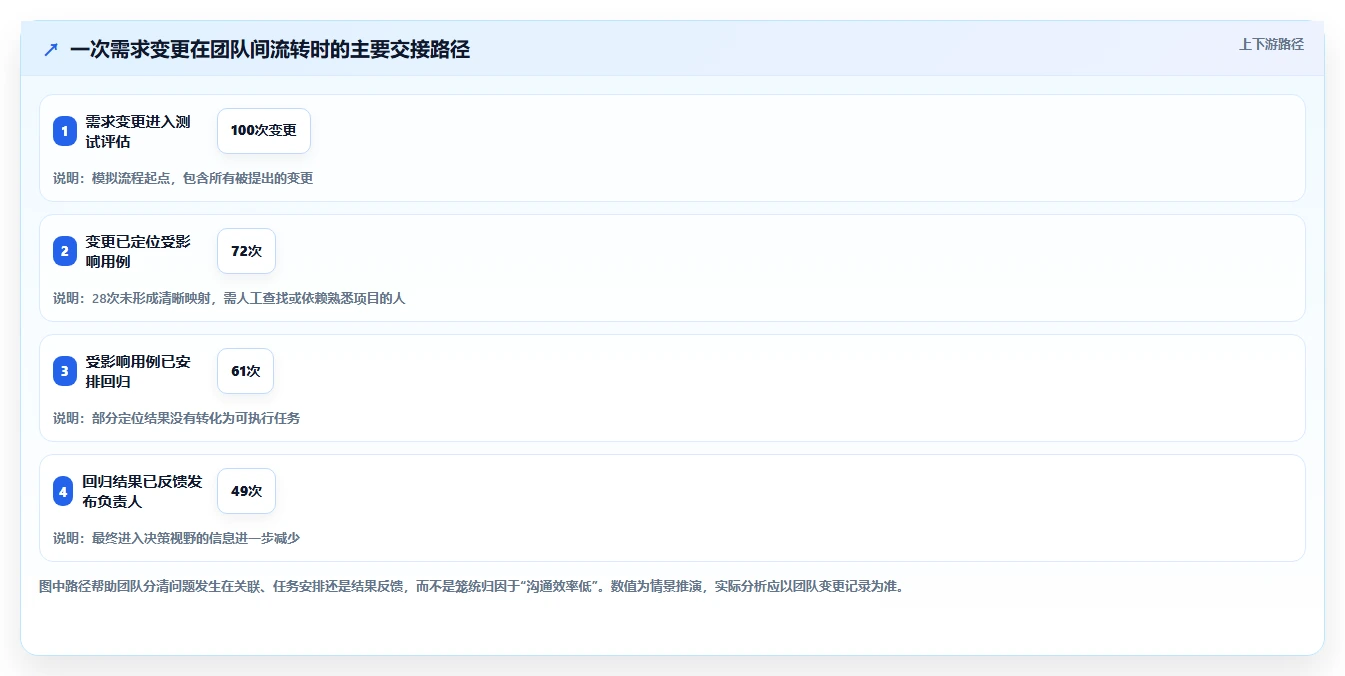The height and width of the screenshot is (676, 1345).
Task: Click the note 部分定位结果没有转化为可执行任务
Action: coord(177,418)
